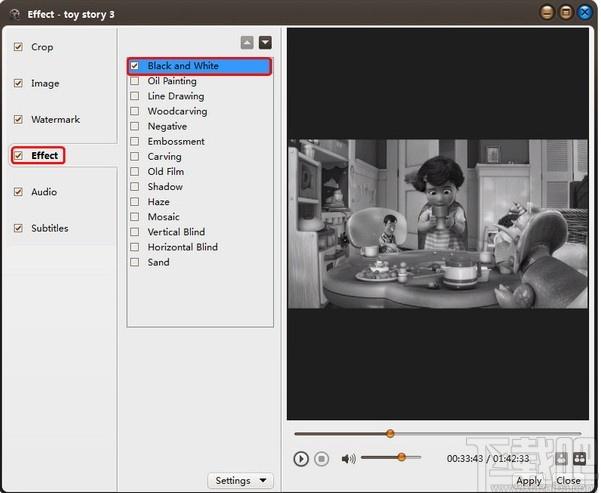
Task: Toggle the Image checkbox
Action: point(18,83)
